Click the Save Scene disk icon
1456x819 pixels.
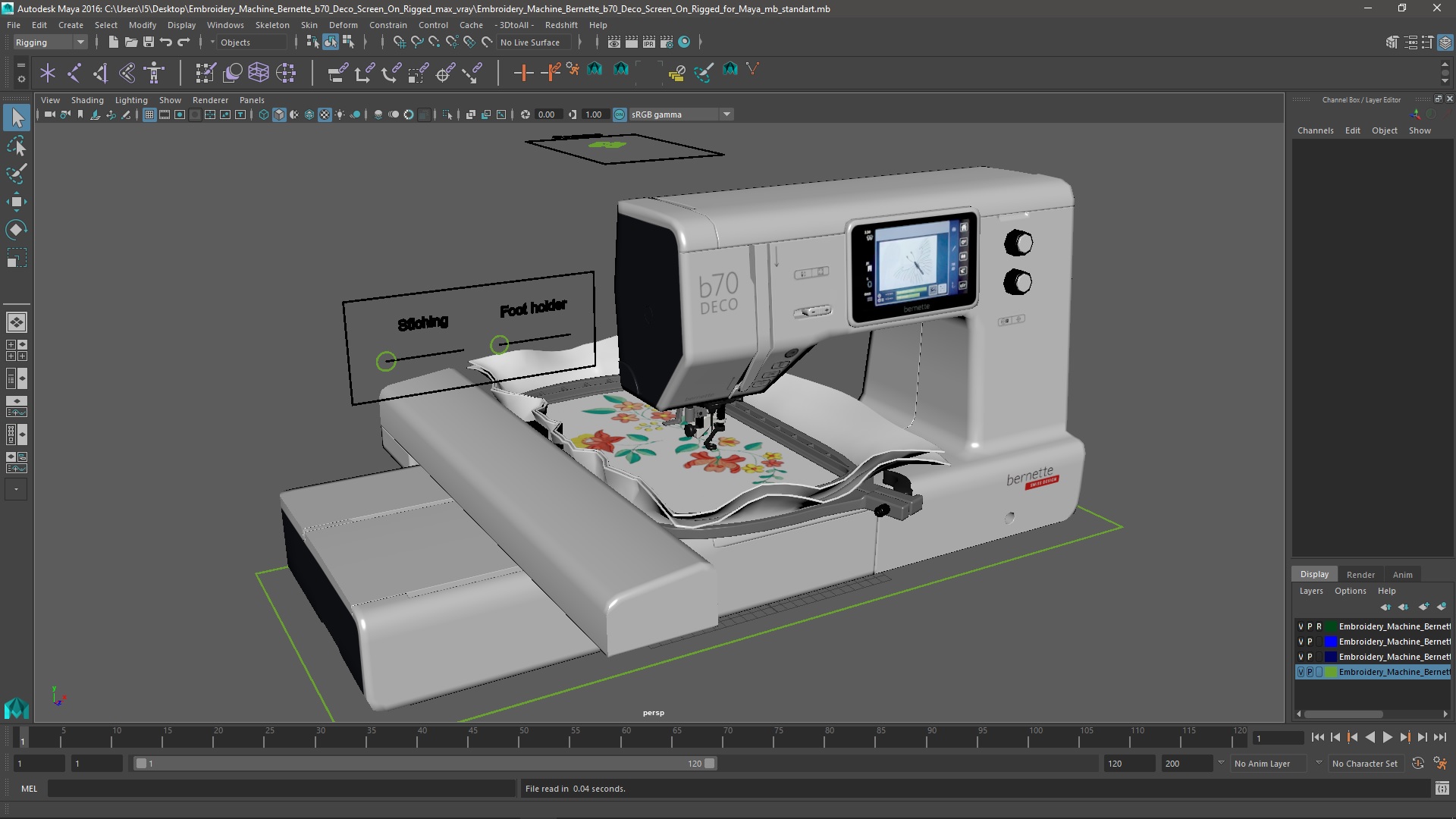(149, 42)
